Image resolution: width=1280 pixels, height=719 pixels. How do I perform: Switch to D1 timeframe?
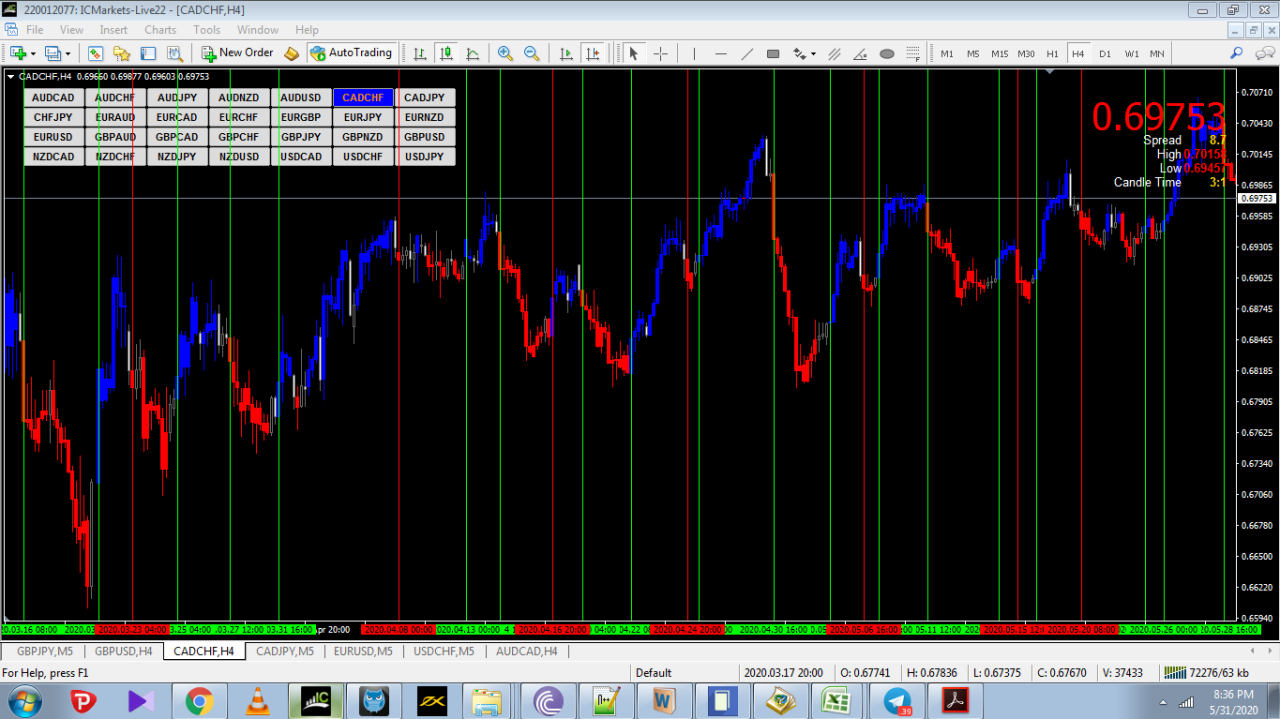point(1104,54)
